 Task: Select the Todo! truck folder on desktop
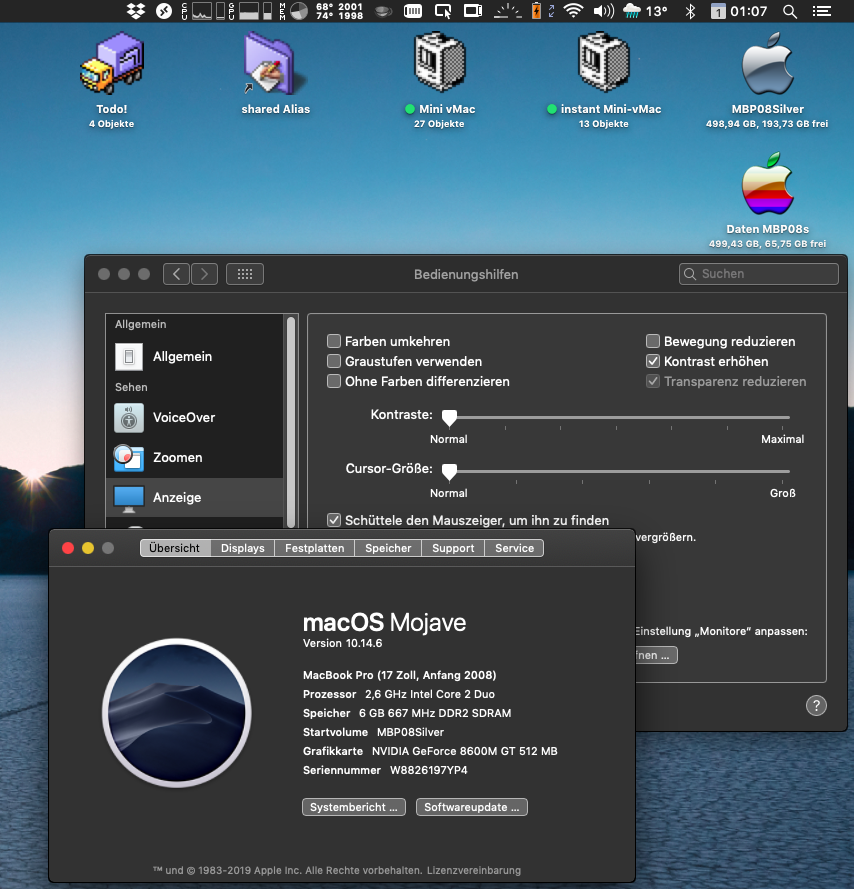[x=112, y=63]
